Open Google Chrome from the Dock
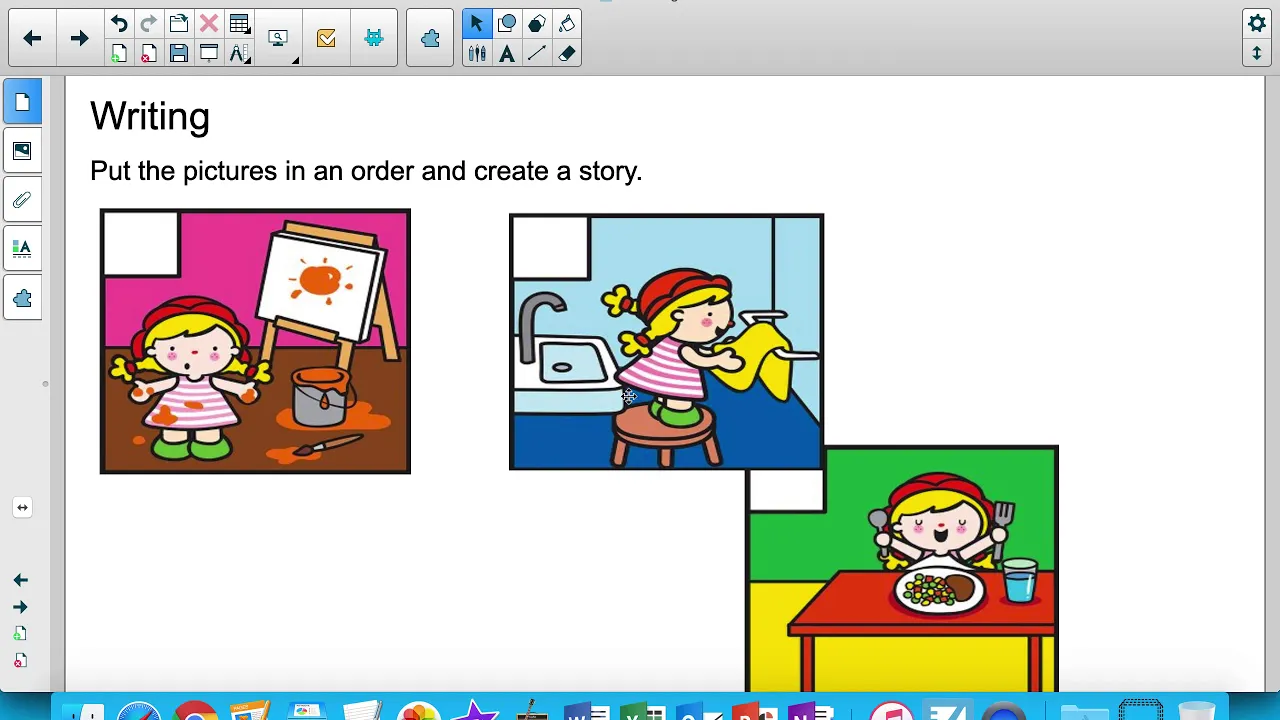 [x=196, y=712]
